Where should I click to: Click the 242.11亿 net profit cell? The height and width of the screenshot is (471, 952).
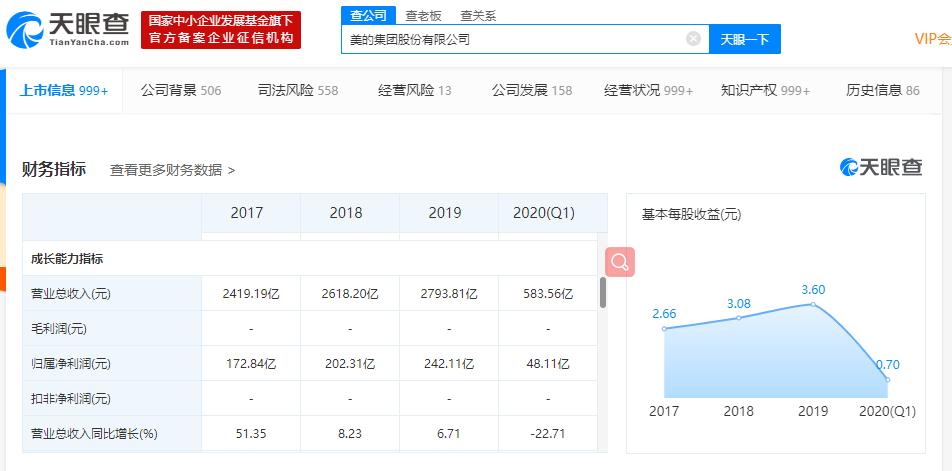[x=449, y=364]
